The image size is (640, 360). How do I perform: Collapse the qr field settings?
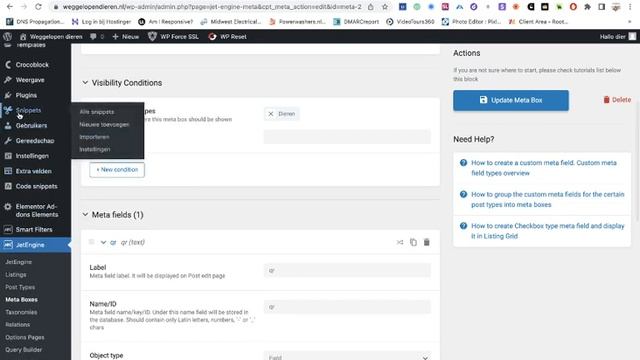coord(103,242)
